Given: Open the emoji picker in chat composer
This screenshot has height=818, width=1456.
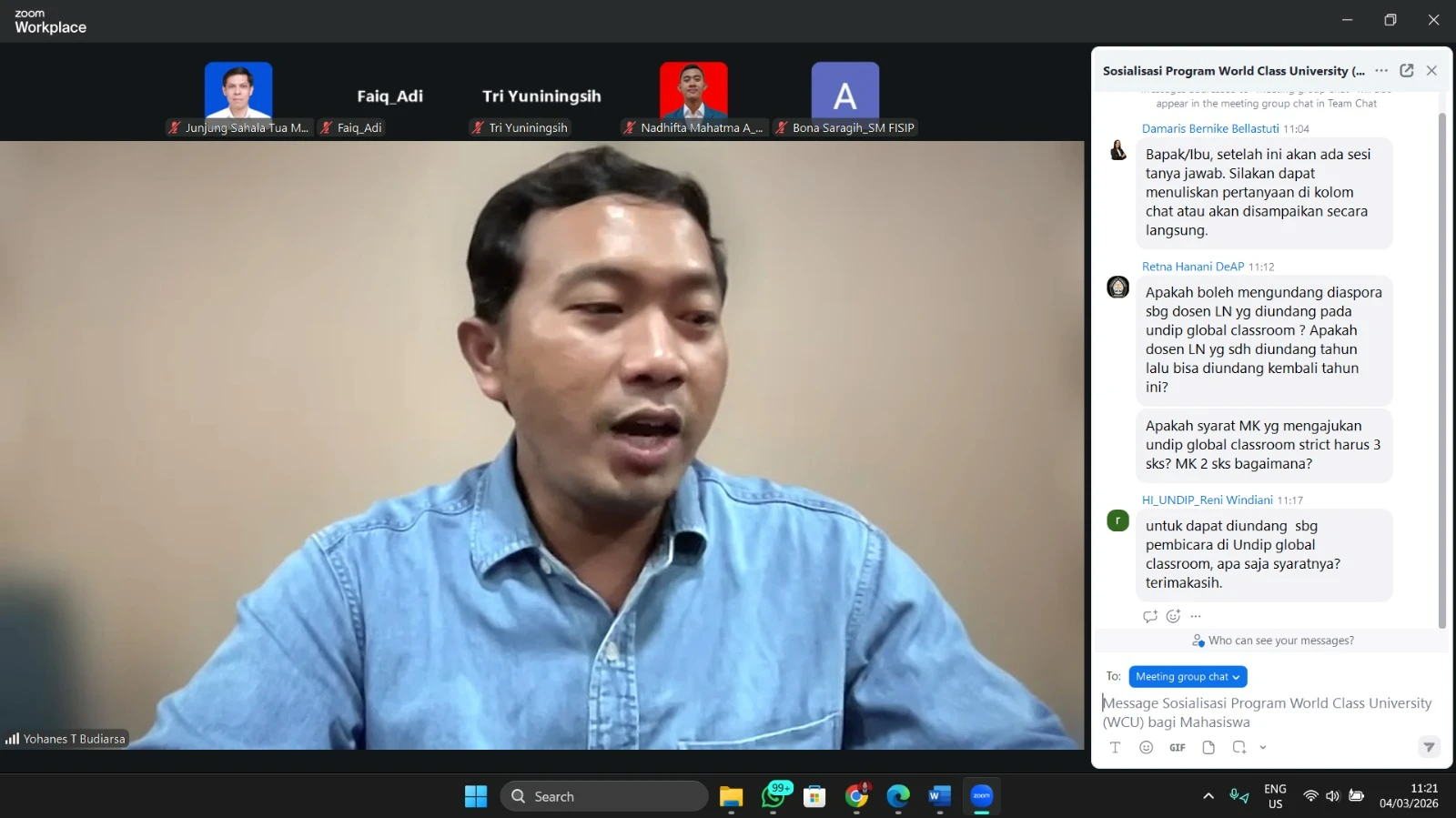Looking at the screenshot, I should [1147, 747].
